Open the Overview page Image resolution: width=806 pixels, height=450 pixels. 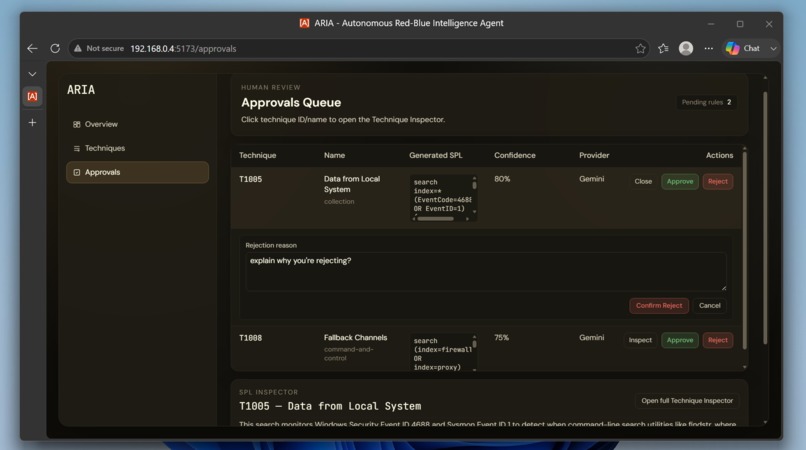[137, 124]
